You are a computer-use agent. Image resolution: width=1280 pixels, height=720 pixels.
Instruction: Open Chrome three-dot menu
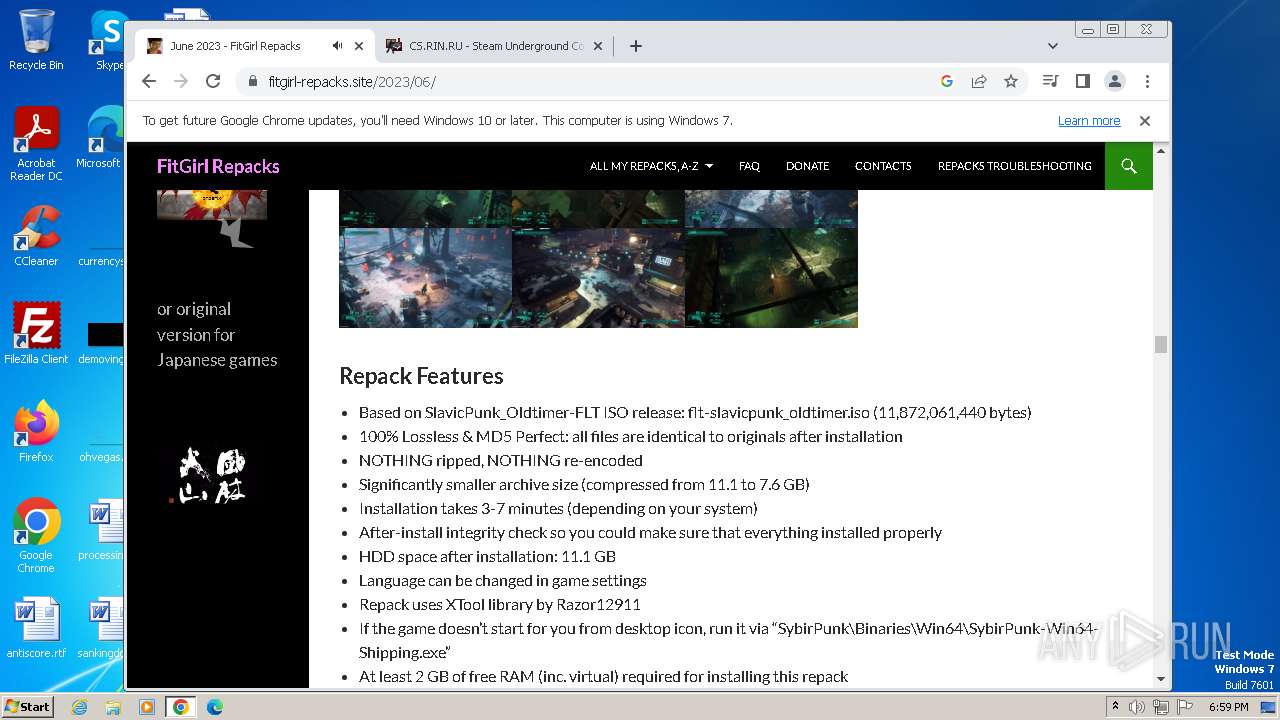1147,81
